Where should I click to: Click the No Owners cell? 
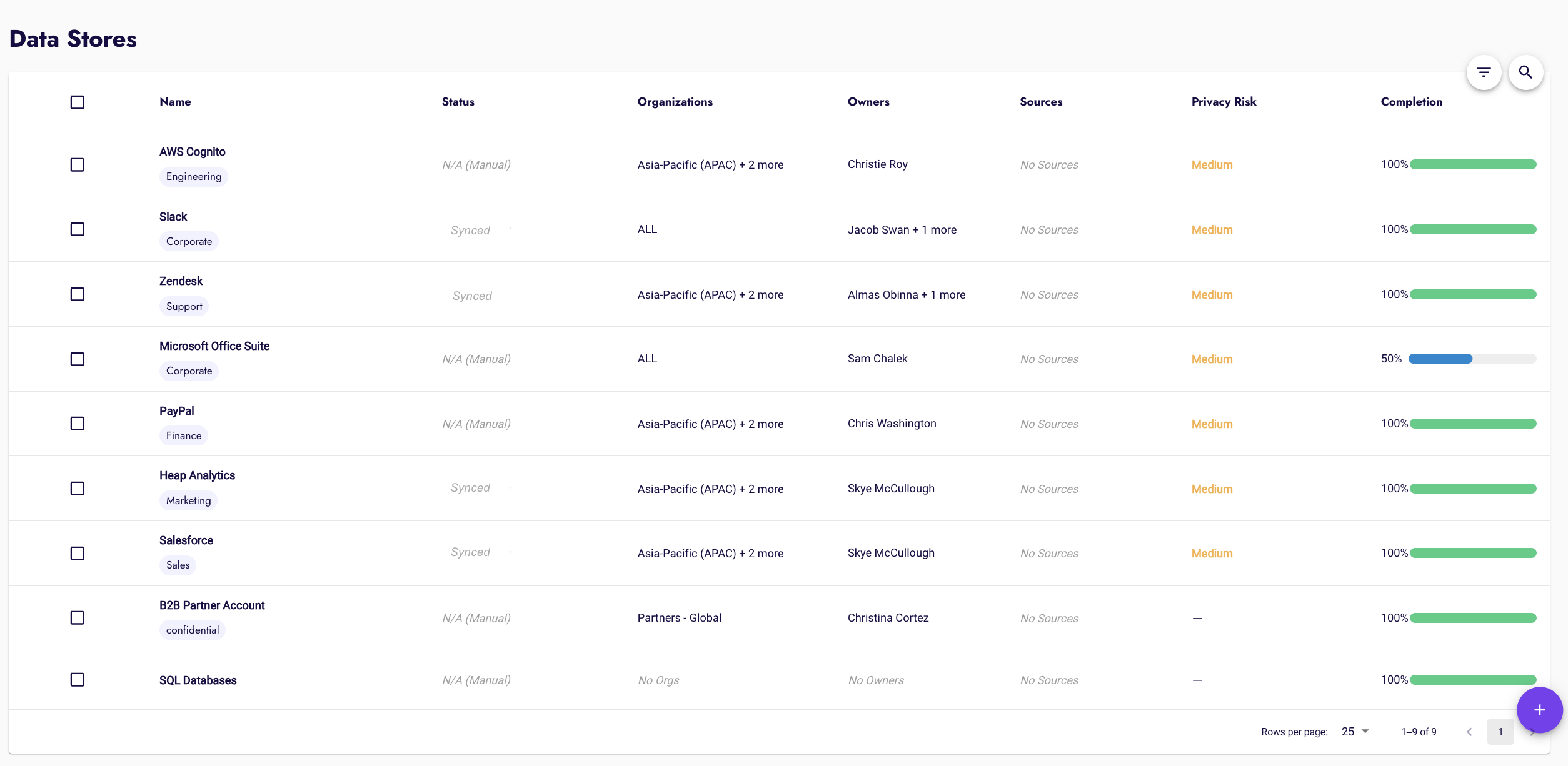[876, 680]
